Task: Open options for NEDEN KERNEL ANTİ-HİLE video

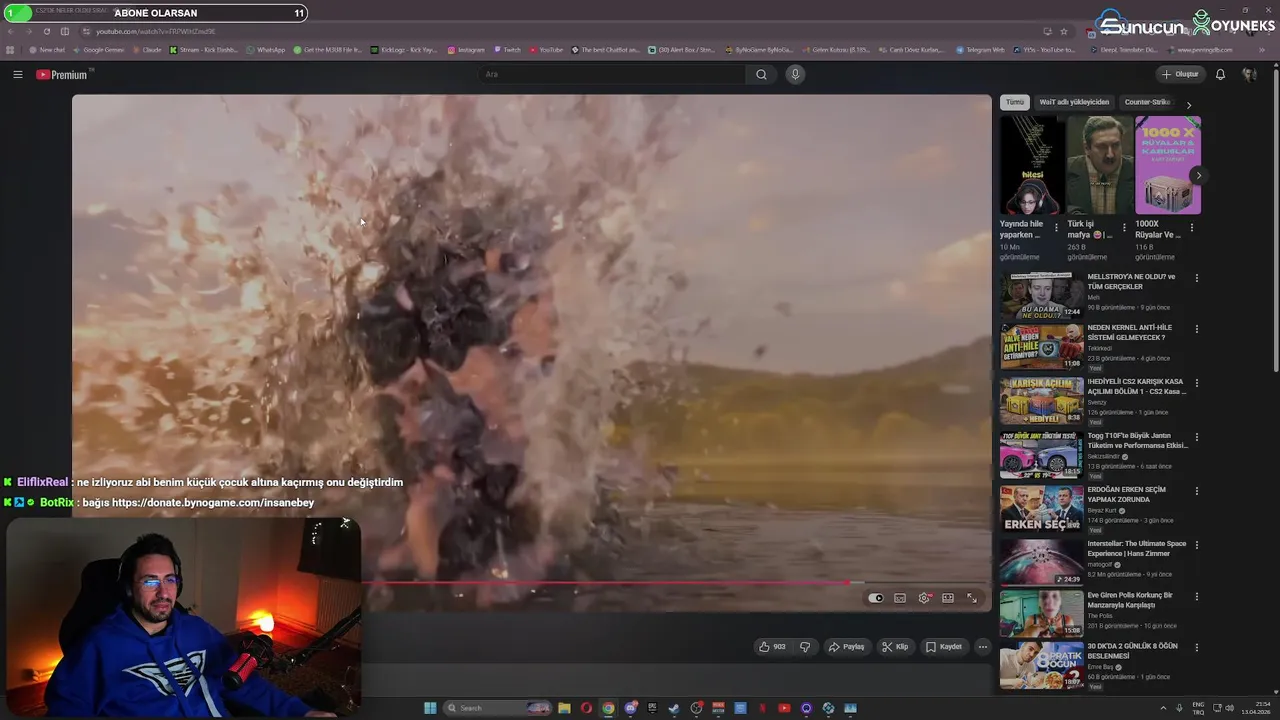Action: tap(1196, 329)
